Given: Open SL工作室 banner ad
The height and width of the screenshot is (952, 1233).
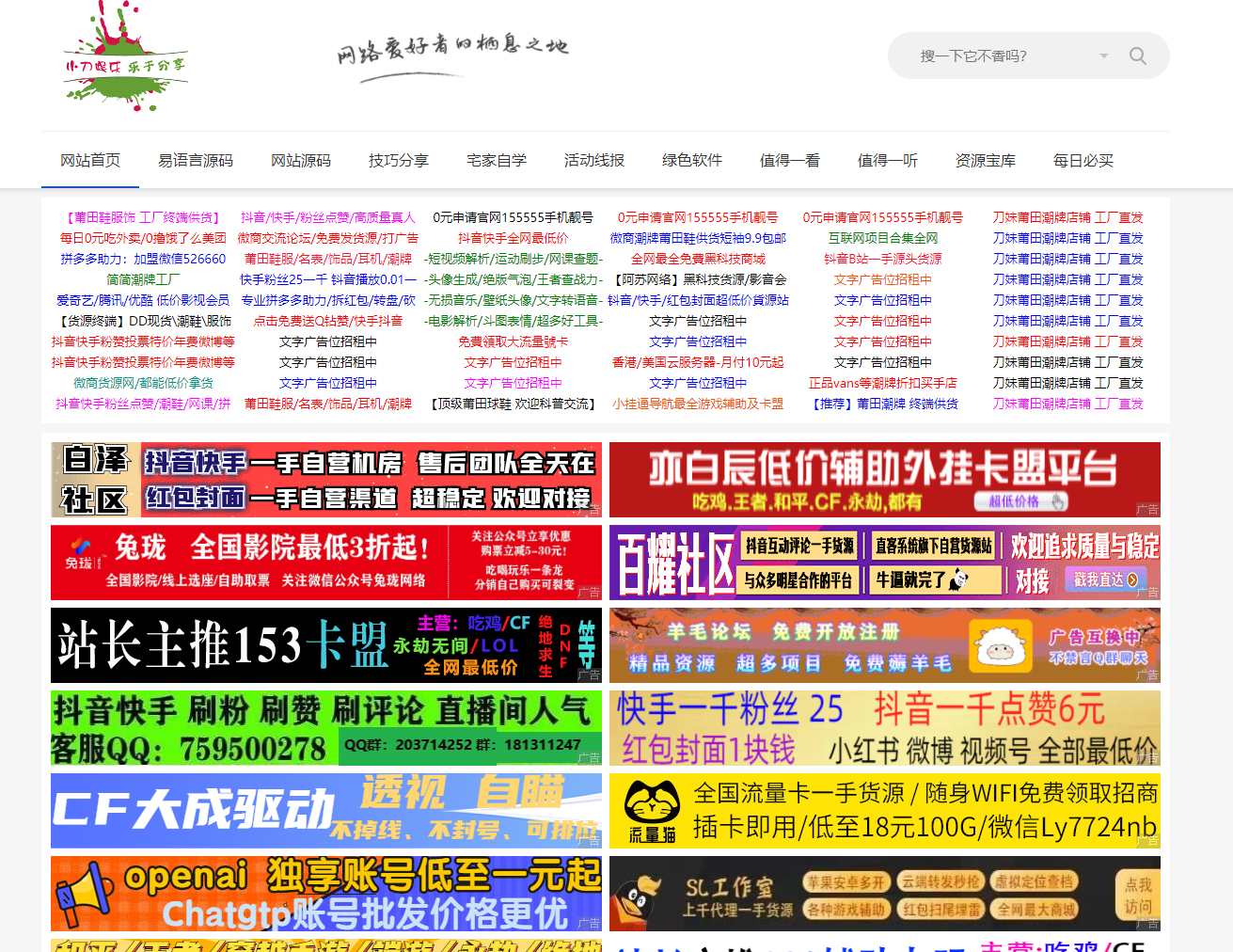Looking at the screenshot, I should tap(885, 894).
